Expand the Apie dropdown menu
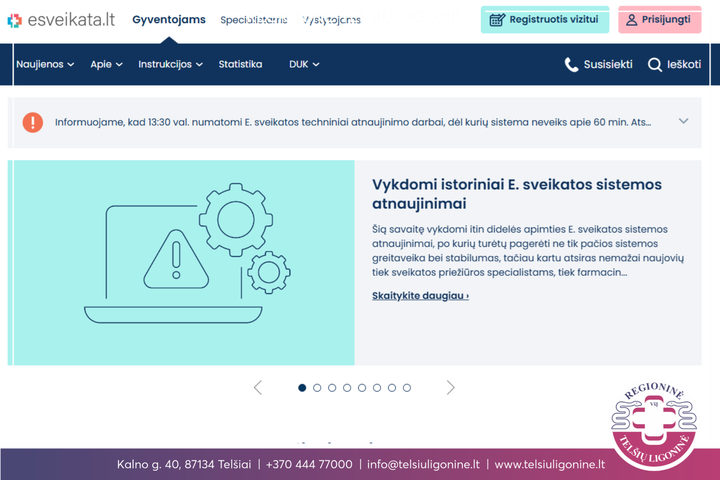720x480 pixels. [x=106, y=64]
